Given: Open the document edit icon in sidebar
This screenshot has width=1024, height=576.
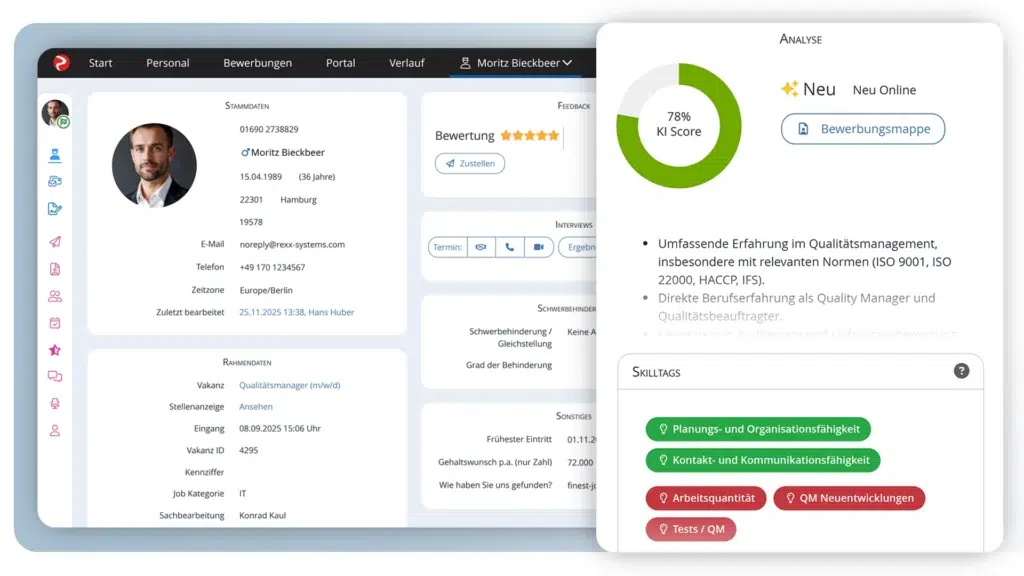Looking at the screenshot, I should [55, 209].
